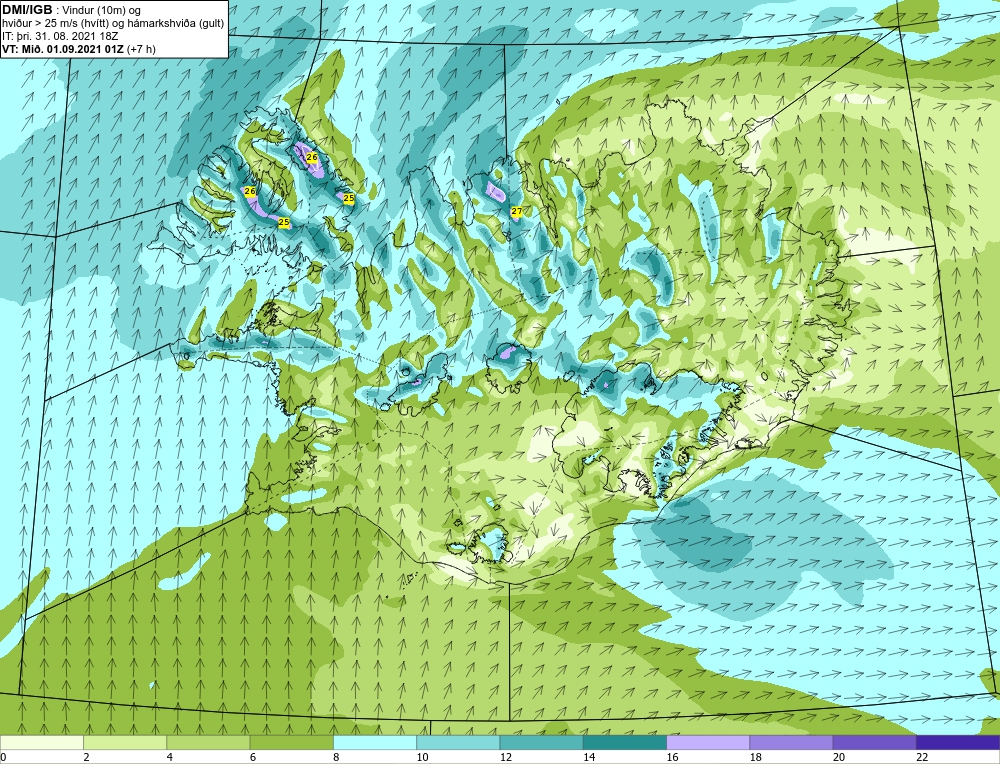Image resolution: width=1000 pixels, height=764 pixels.
Task: Choose the 12–14 m/s teal scale swatch
Action: tap(541, 742)
